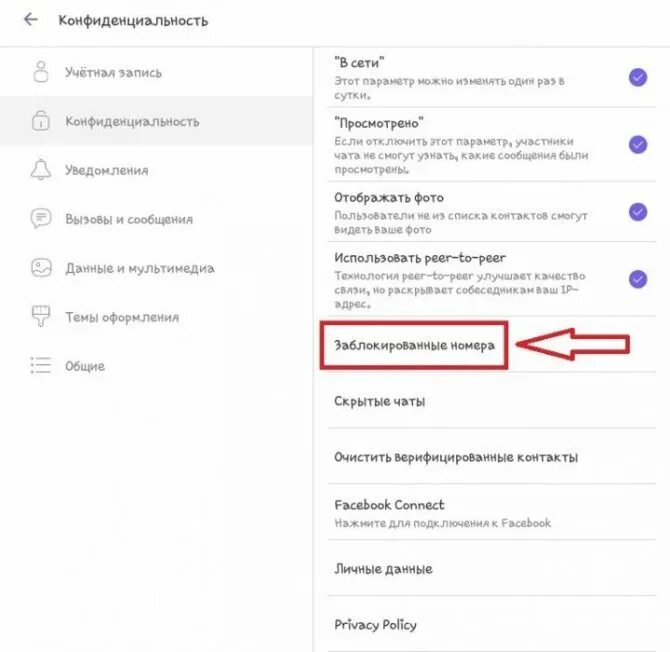The width and height of the screenshot is (670, 652).
Task: Select Вызовы и сообщения in sidebar
Action: point(128,219)
